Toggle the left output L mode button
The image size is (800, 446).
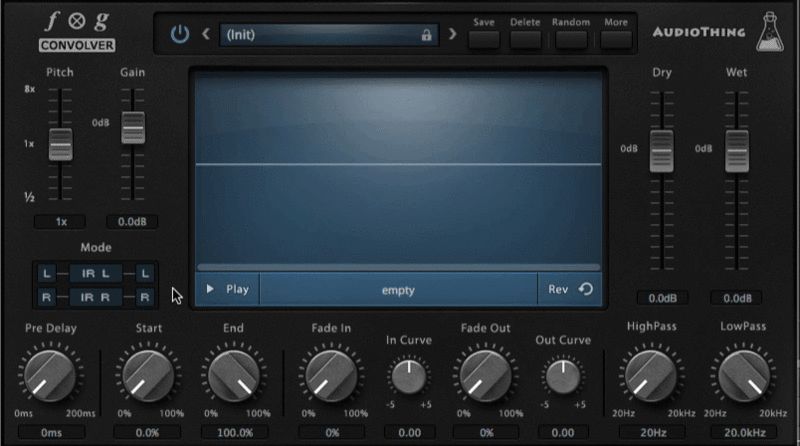[x=145, y=274]
